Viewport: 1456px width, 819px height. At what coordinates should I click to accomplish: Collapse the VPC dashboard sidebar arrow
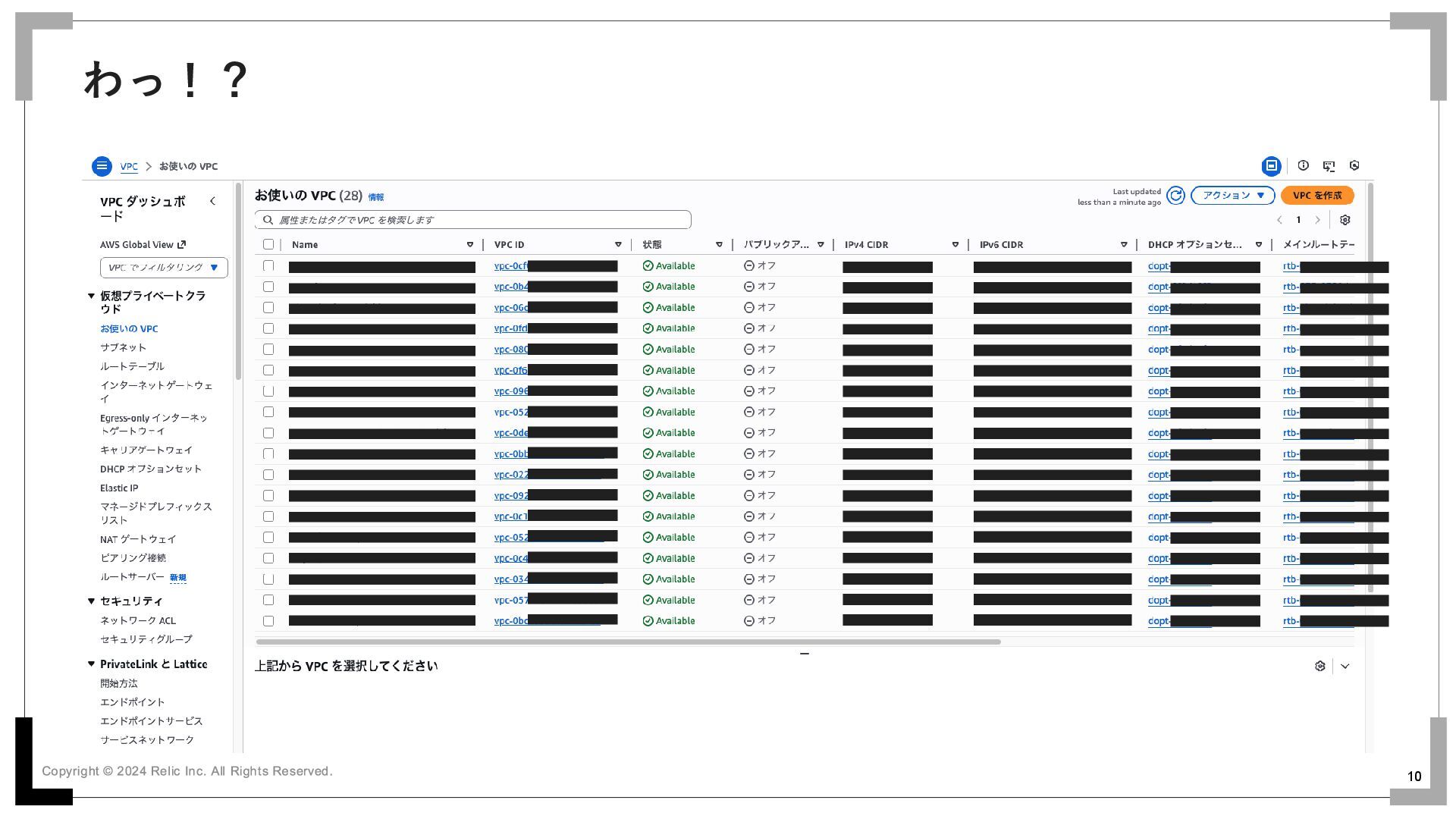pyautogui.click(x=212, y=201)
